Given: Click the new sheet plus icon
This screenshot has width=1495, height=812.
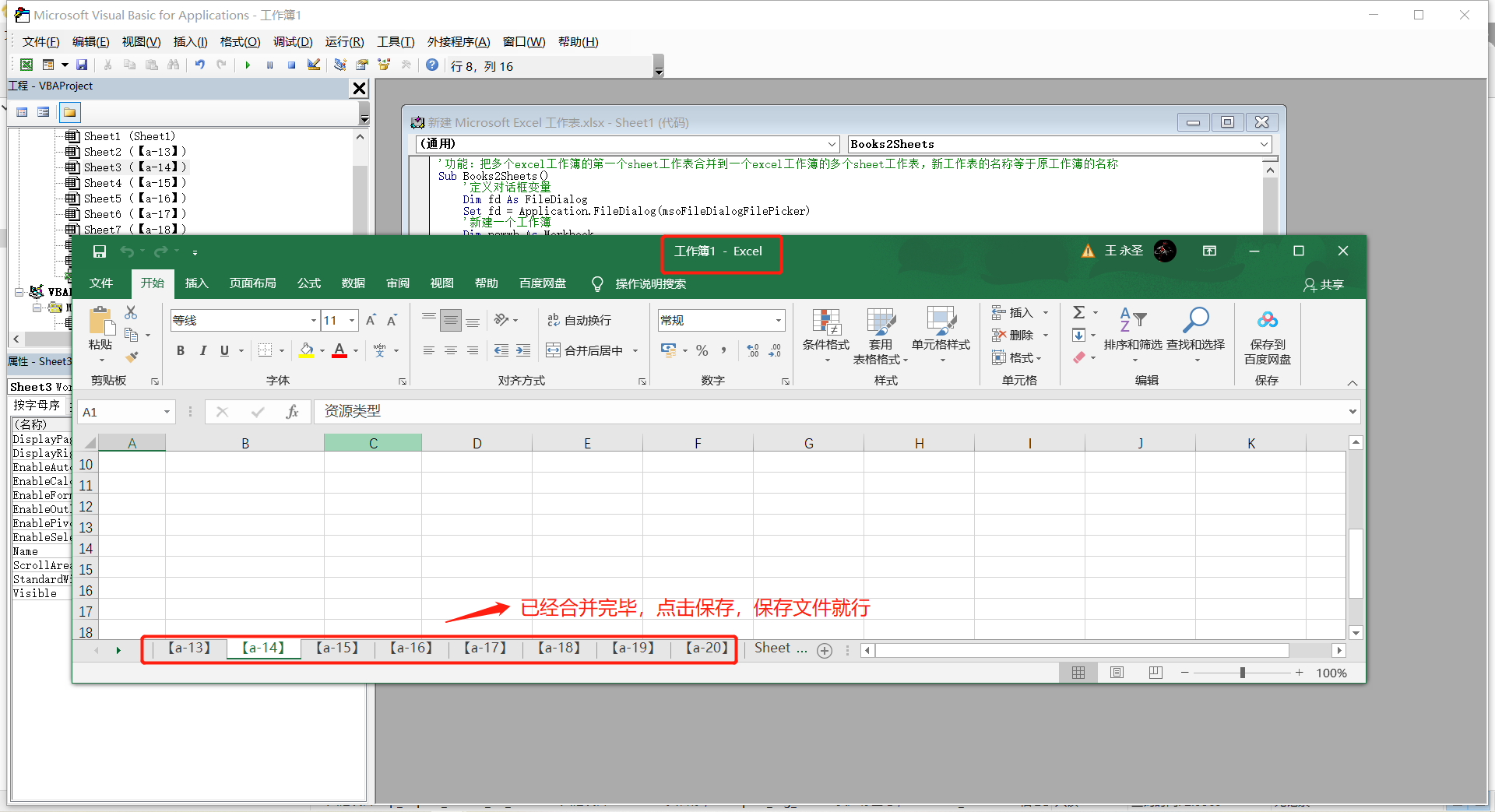Looking at the screenshot, I should [x=825, y=650].
